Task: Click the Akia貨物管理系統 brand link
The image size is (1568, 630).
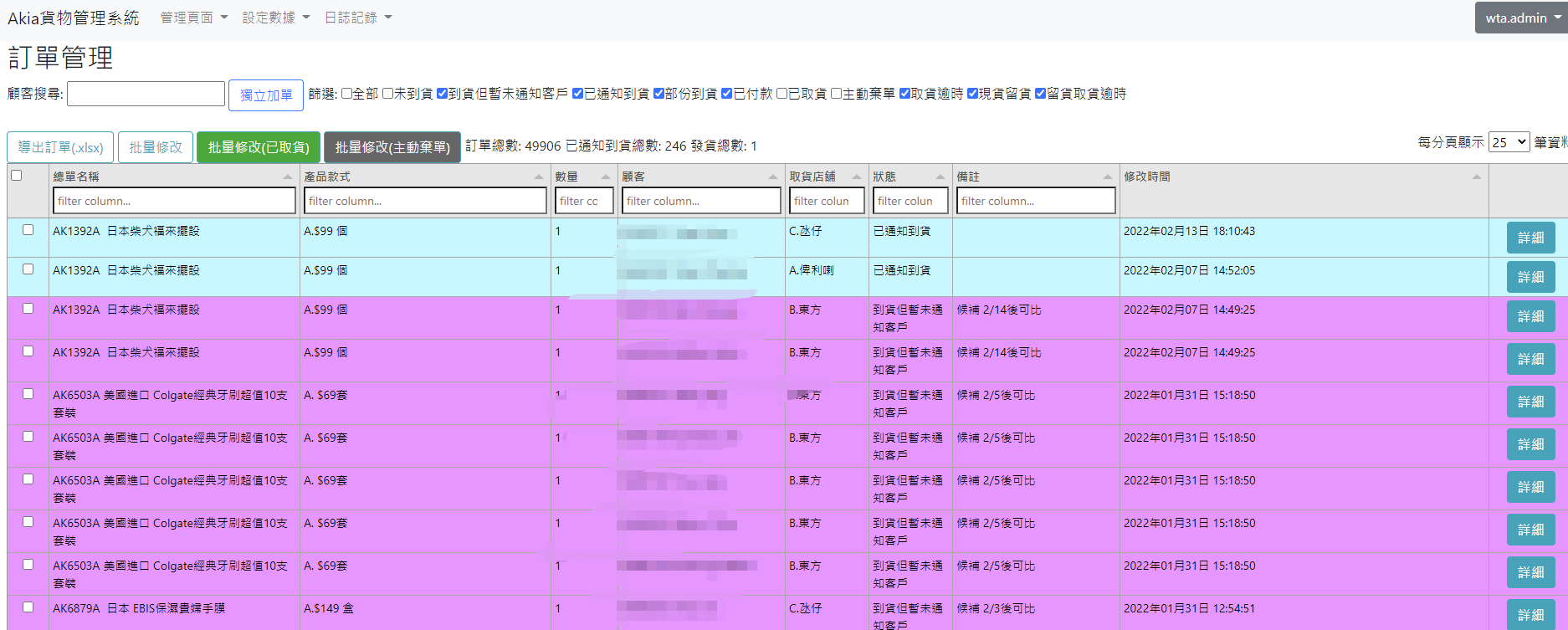Action: 73,18
